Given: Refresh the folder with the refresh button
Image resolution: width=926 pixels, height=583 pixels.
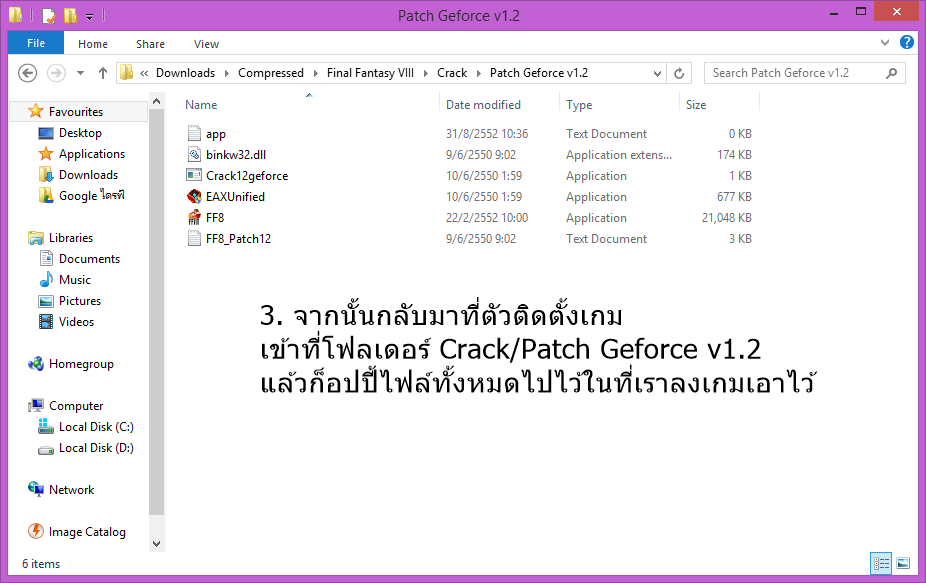Looking at the screenshot, I should pos(679,73).
